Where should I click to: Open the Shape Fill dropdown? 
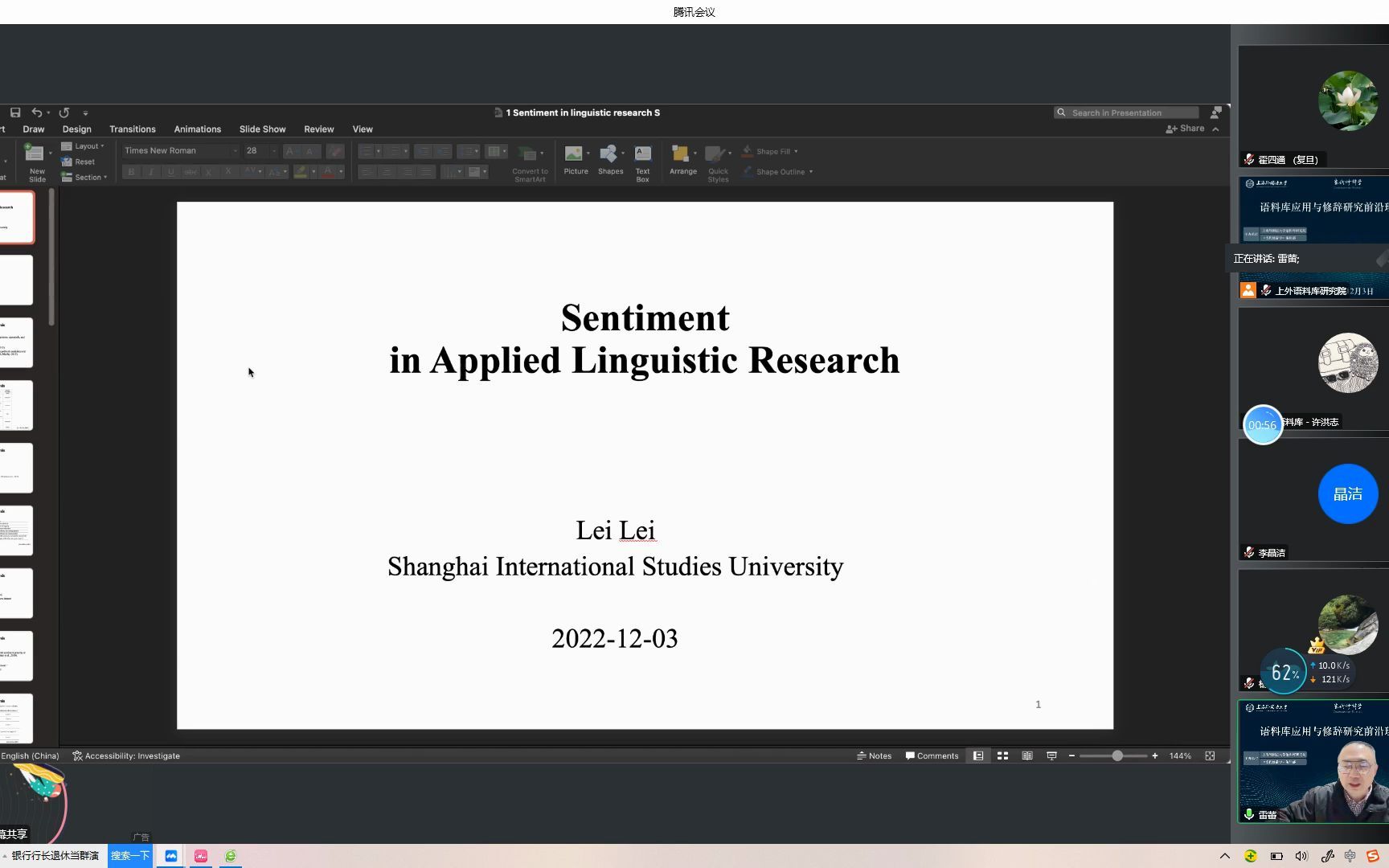770,151
